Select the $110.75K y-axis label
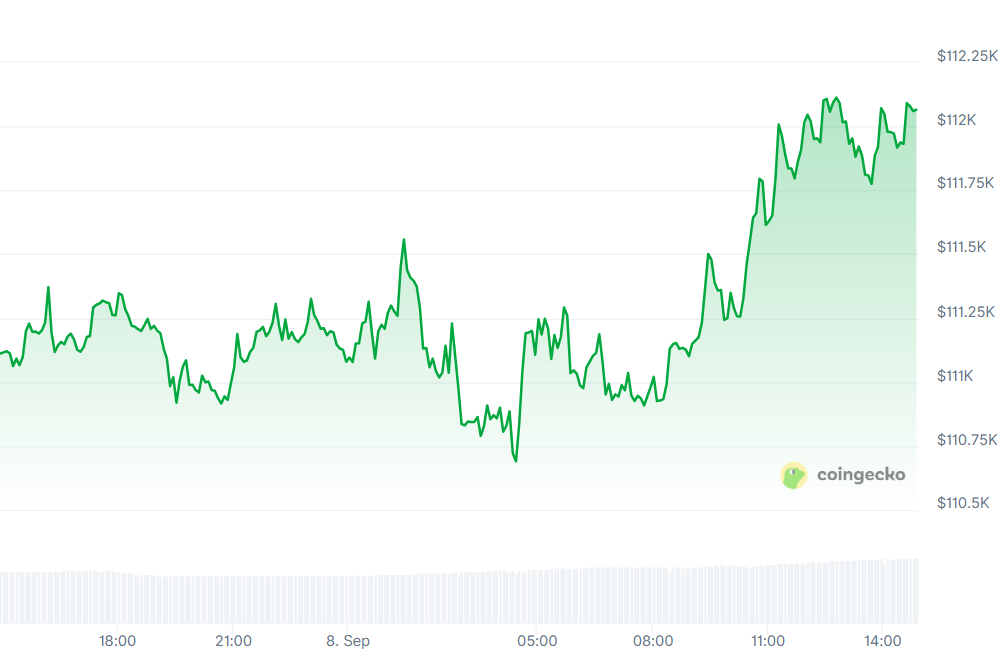The width and height of the screenshot is (1006, 660). tap(967, 439)
